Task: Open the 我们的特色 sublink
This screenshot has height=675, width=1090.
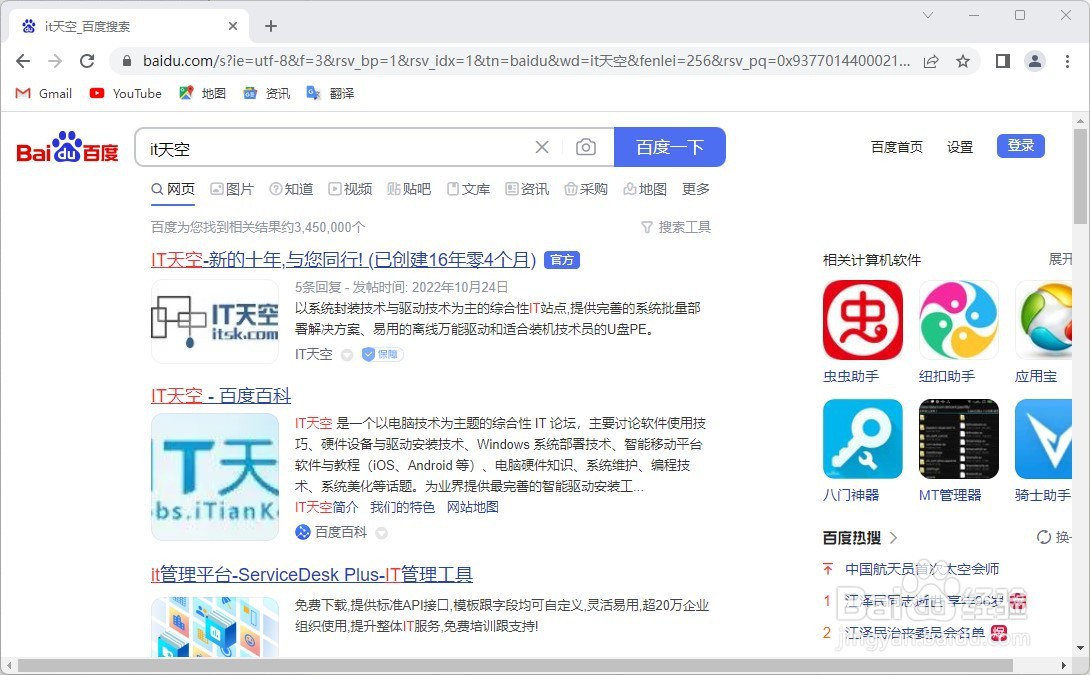Action: click(x=402, y=507)
